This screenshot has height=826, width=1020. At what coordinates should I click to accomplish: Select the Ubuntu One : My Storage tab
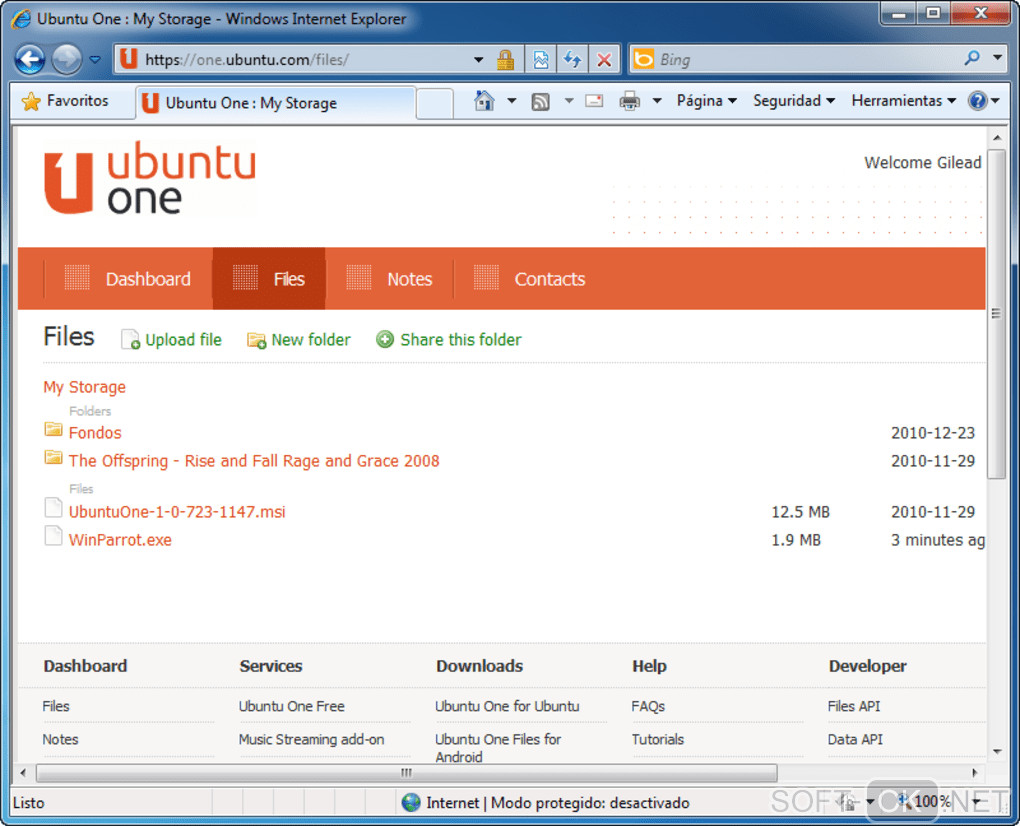click(275, 103)
